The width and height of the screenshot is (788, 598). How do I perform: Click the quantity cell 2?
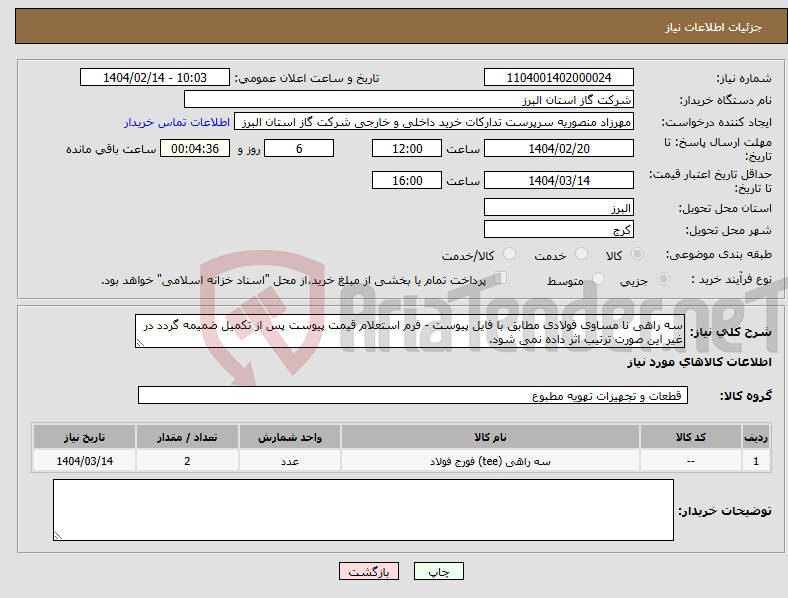click(x=187, y=461)
